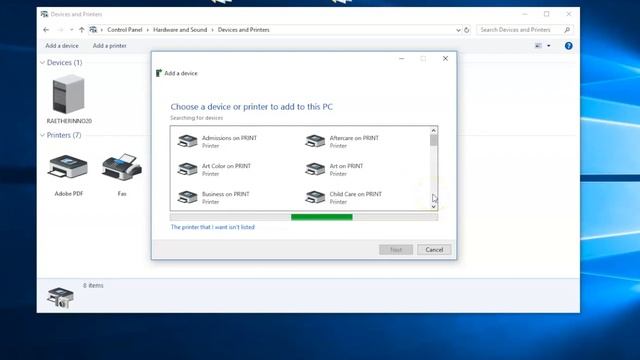Viewport: 640px width, 360px height.
Task: Go back using the back arrow
Action: [x=46, y=30]
